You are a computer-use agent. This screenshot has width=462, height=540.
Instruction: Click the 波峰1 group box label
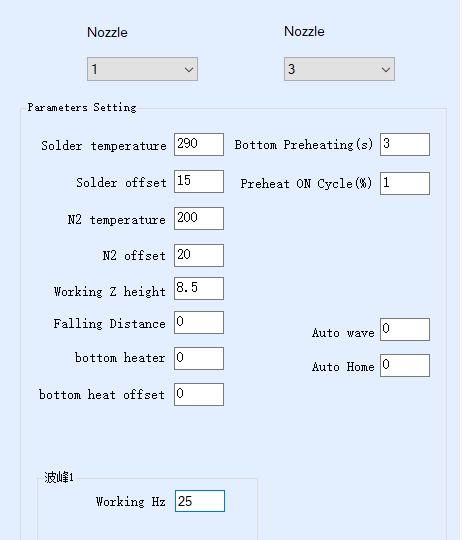pyautogui.click(x=59, y=477)
